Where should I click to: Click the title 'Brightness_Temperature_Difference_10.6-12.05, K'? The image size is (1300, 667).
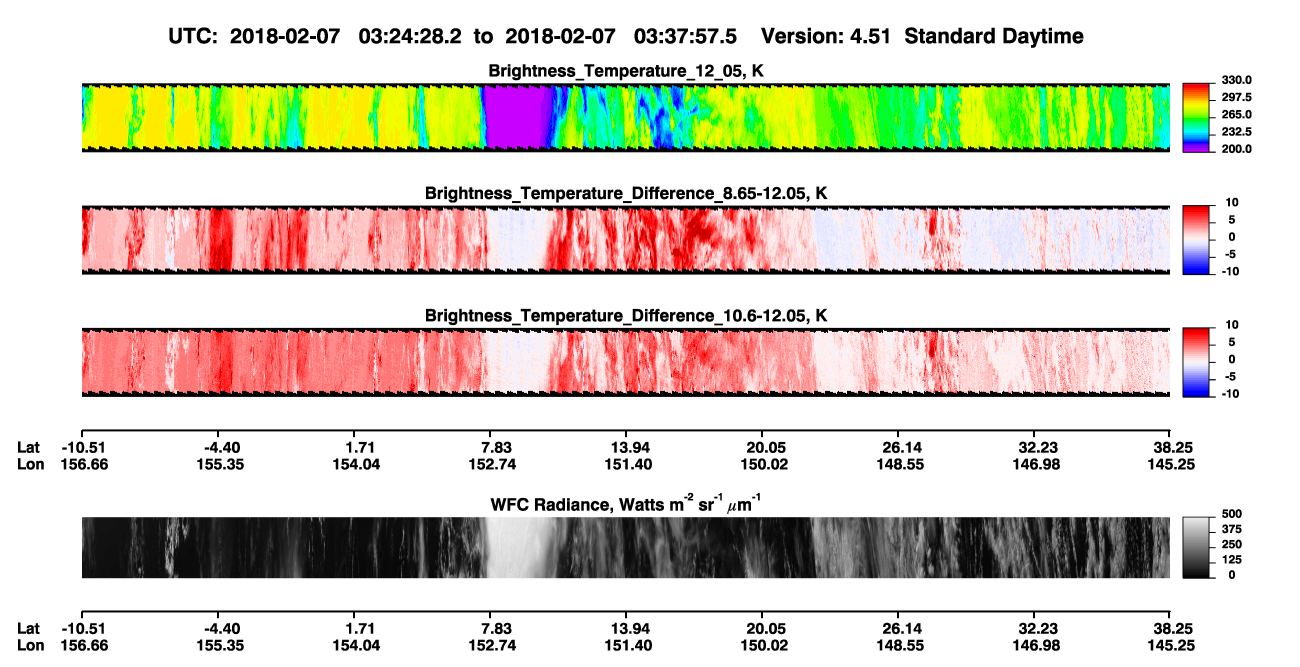point(627,315)
